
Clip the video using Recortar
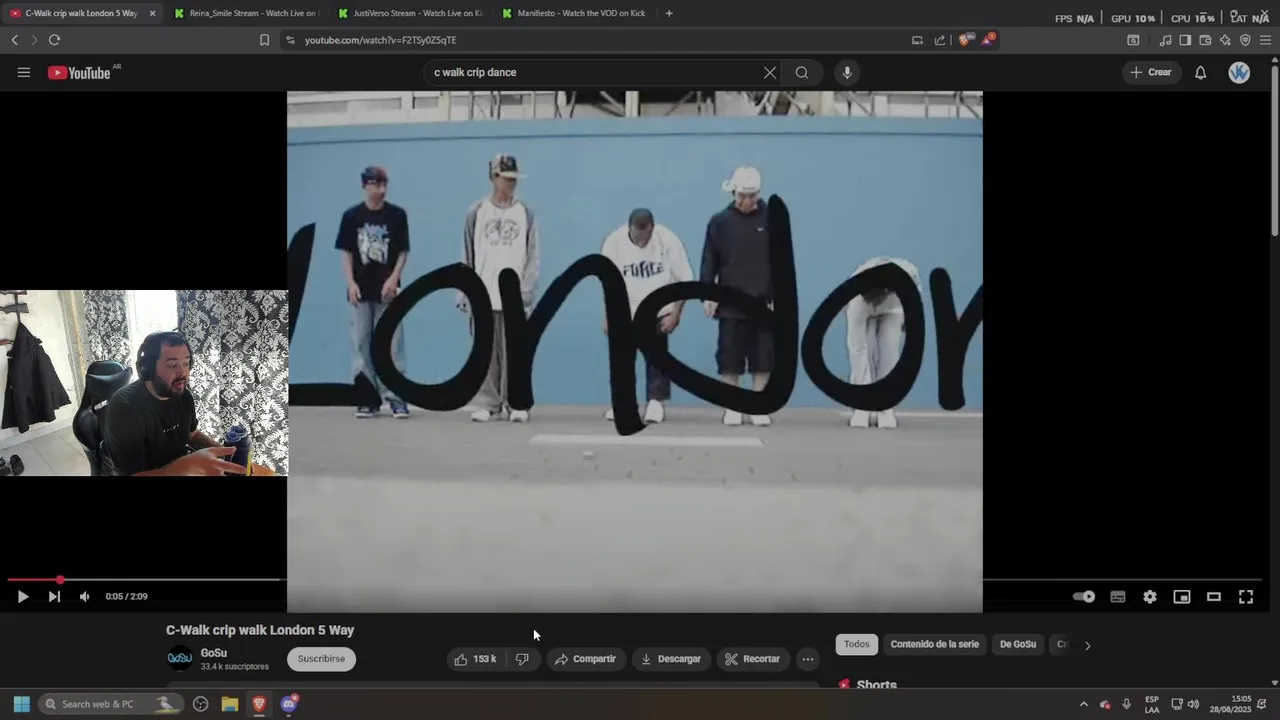(x=752, y=659)
